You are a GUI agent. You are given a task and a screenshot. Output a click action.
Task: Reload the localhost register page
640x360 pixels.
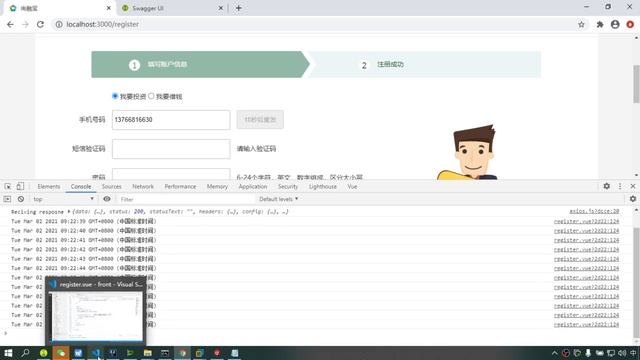coord(40,24)
